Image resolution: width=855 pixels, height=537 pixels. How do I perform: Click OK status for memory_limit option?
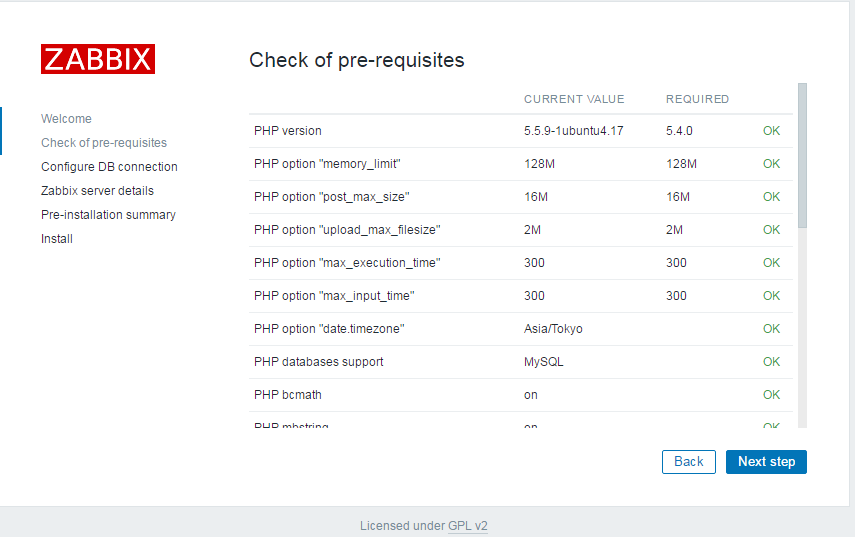[771, 164]
